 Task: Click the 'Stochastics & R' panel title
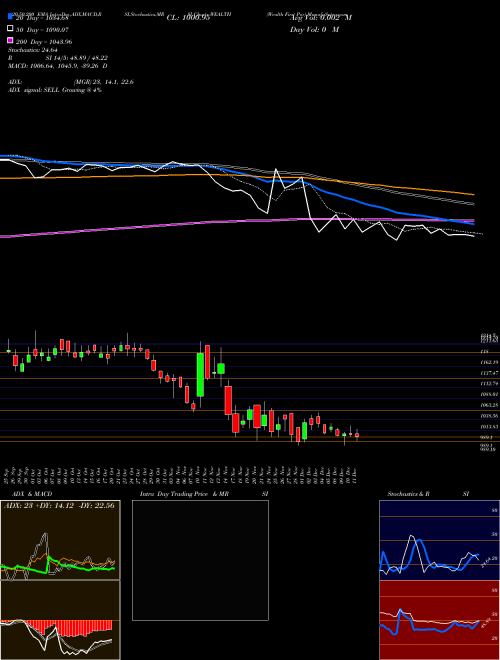coord(408,494)
